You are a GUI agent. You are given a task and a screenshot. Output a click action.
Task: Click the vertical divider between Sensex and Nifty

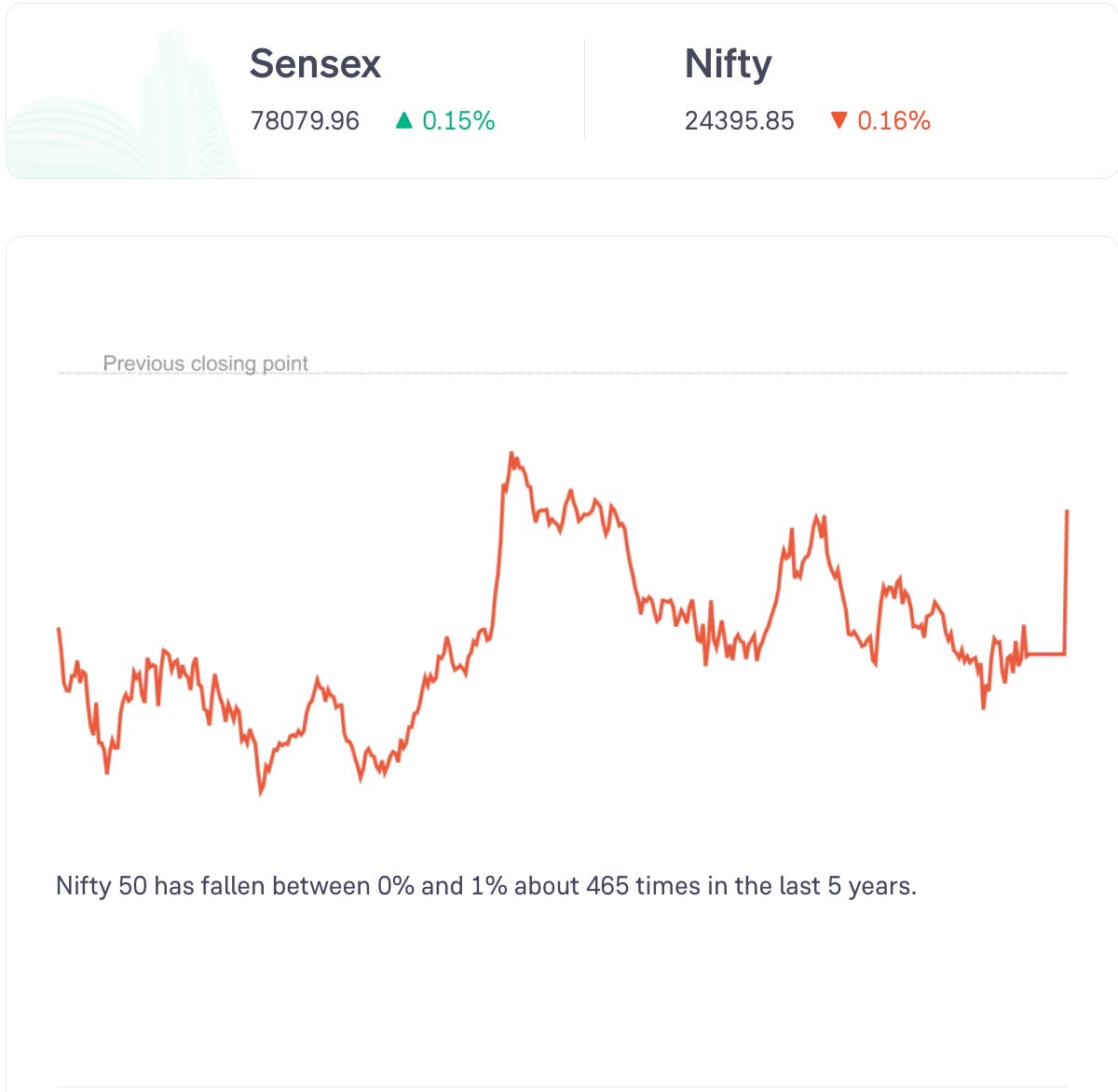pos(584,89)
